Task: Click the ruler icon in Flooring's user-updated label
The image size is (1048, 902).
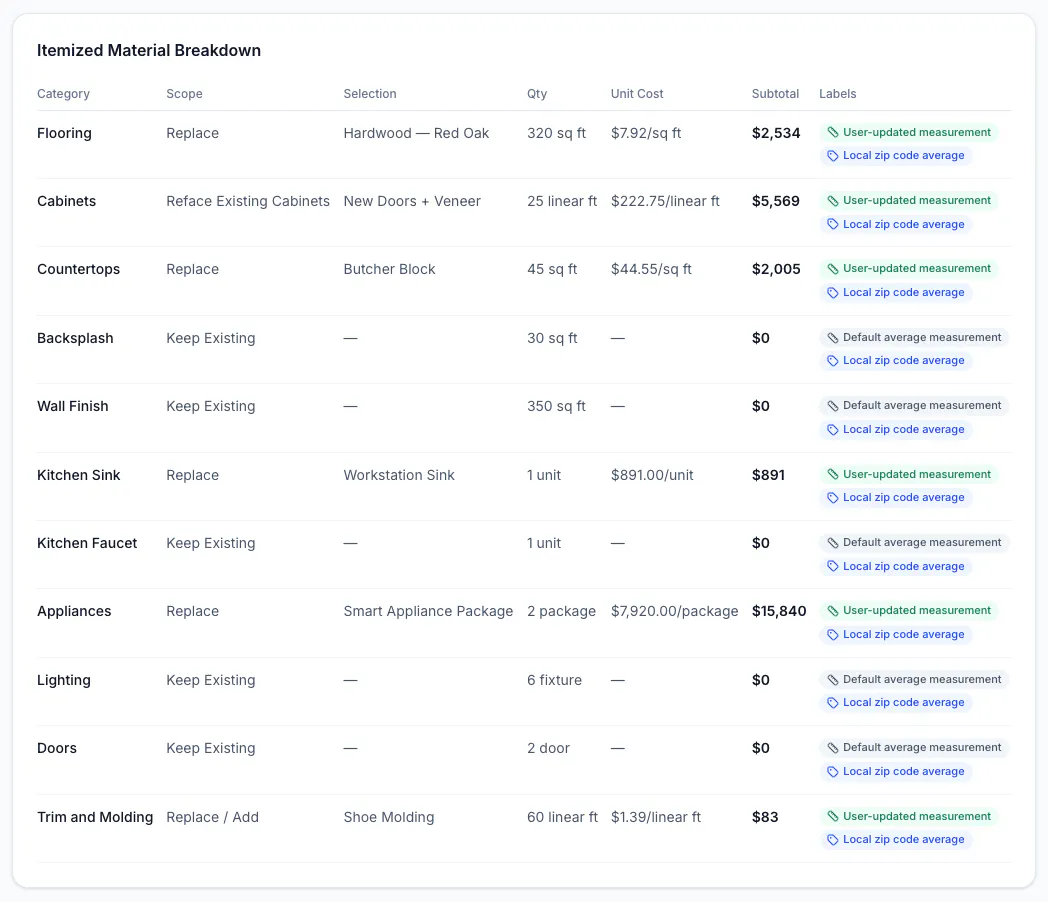Action: [832, 132]
